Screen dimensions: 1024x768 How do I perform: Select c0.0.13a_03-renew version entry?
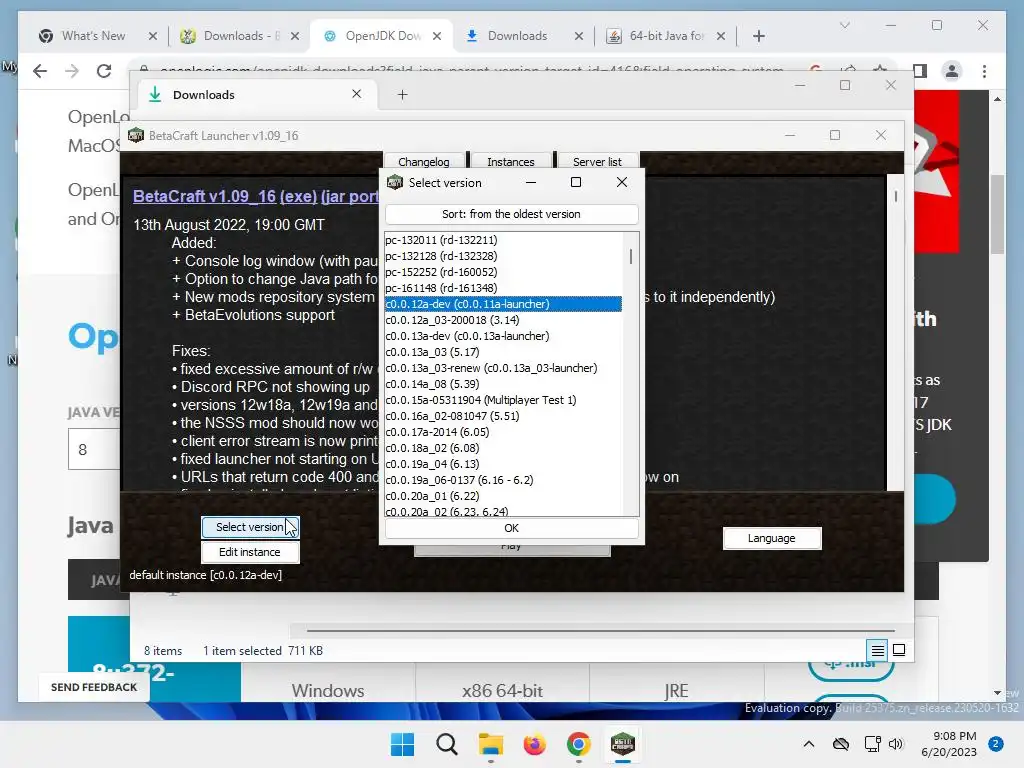pos(503,368)
